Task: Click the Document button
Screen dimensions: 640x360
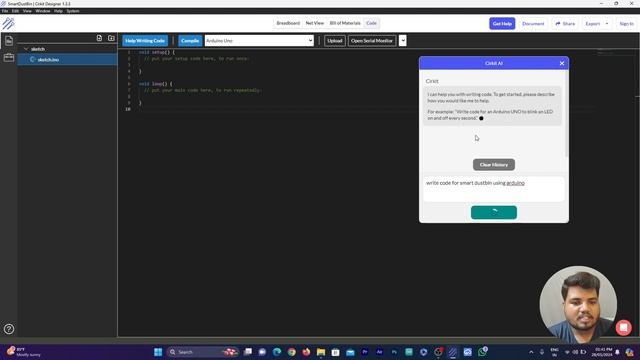Action: (x=533, y=24)
